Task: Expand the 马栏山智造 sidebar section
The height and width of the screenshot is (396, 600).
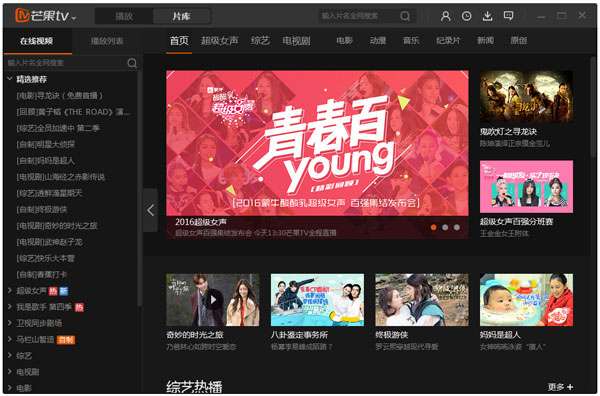Action: [10, 339]
